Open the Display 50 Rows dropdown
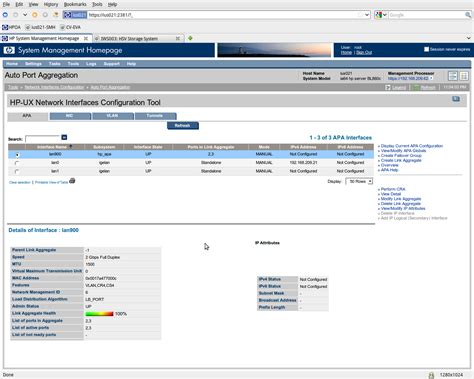The width and height of the screenshot is (474, 379). [x=359, y=181]
